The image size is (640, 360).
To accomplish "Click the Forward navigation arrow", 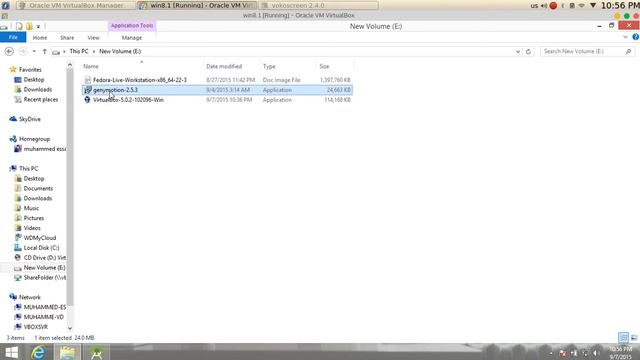I will [23, 51].
